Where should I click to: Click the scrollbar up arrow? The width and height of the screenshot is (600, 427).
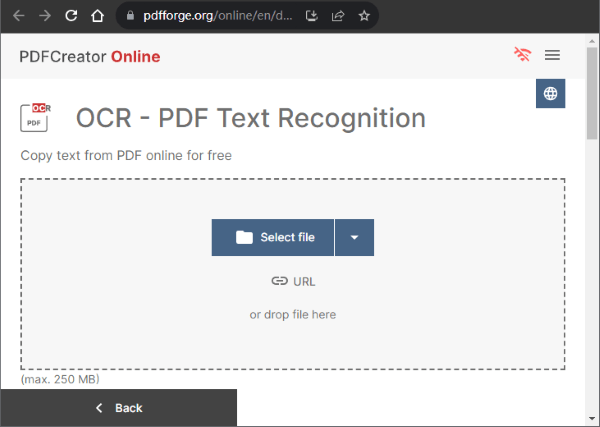pyautogui.click(x=592, y=41)
